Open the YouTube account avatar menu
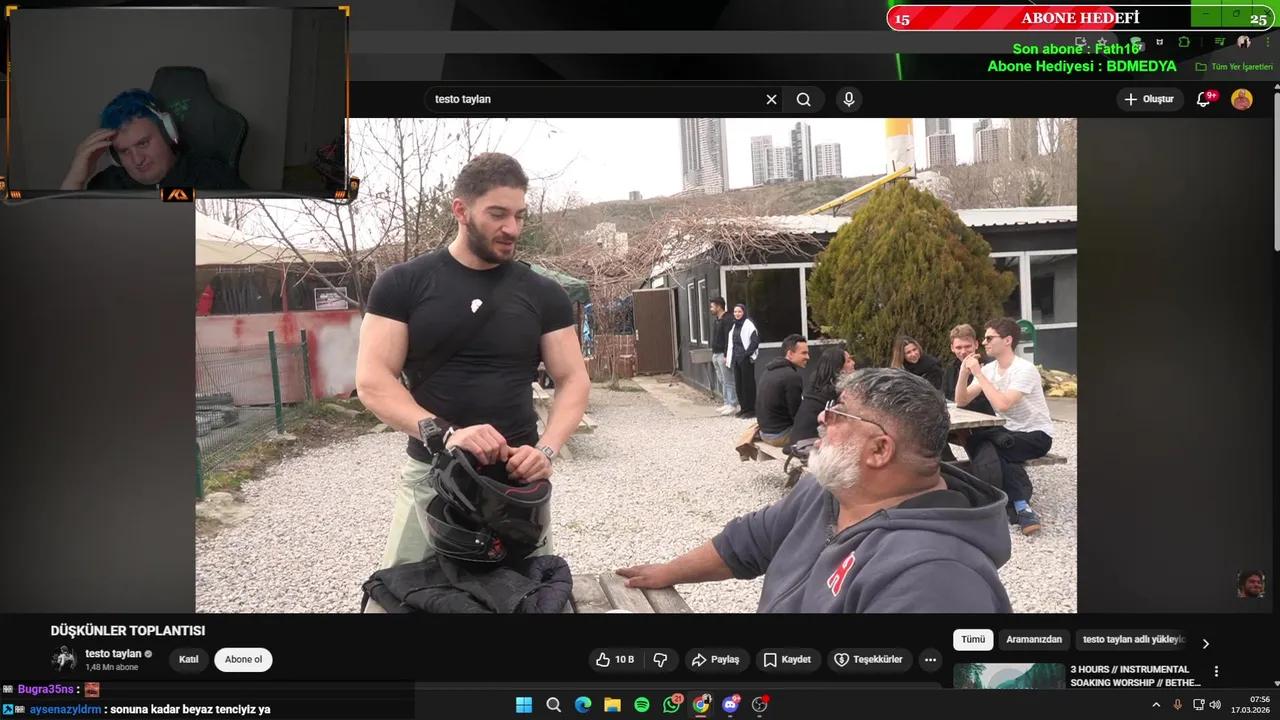The width and height of the screenshot is (1280, 720). tap(1241, 99)
